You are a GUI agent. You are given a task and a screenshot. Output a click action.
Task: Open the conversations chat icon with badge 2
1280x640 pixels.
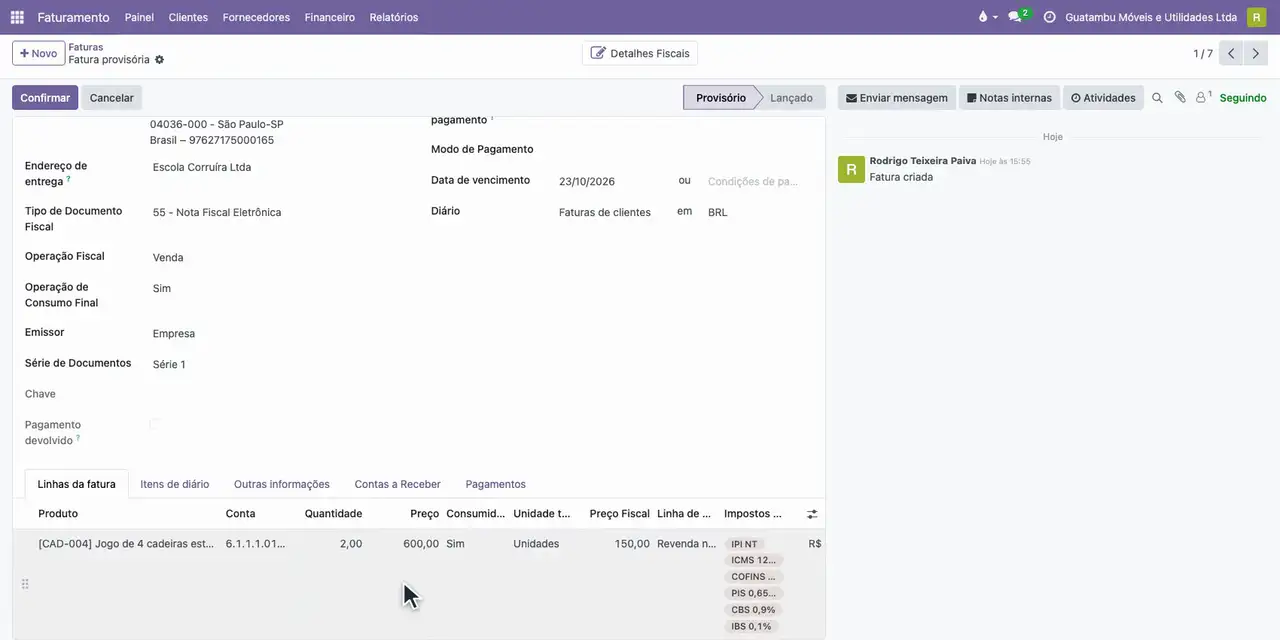1016,17
